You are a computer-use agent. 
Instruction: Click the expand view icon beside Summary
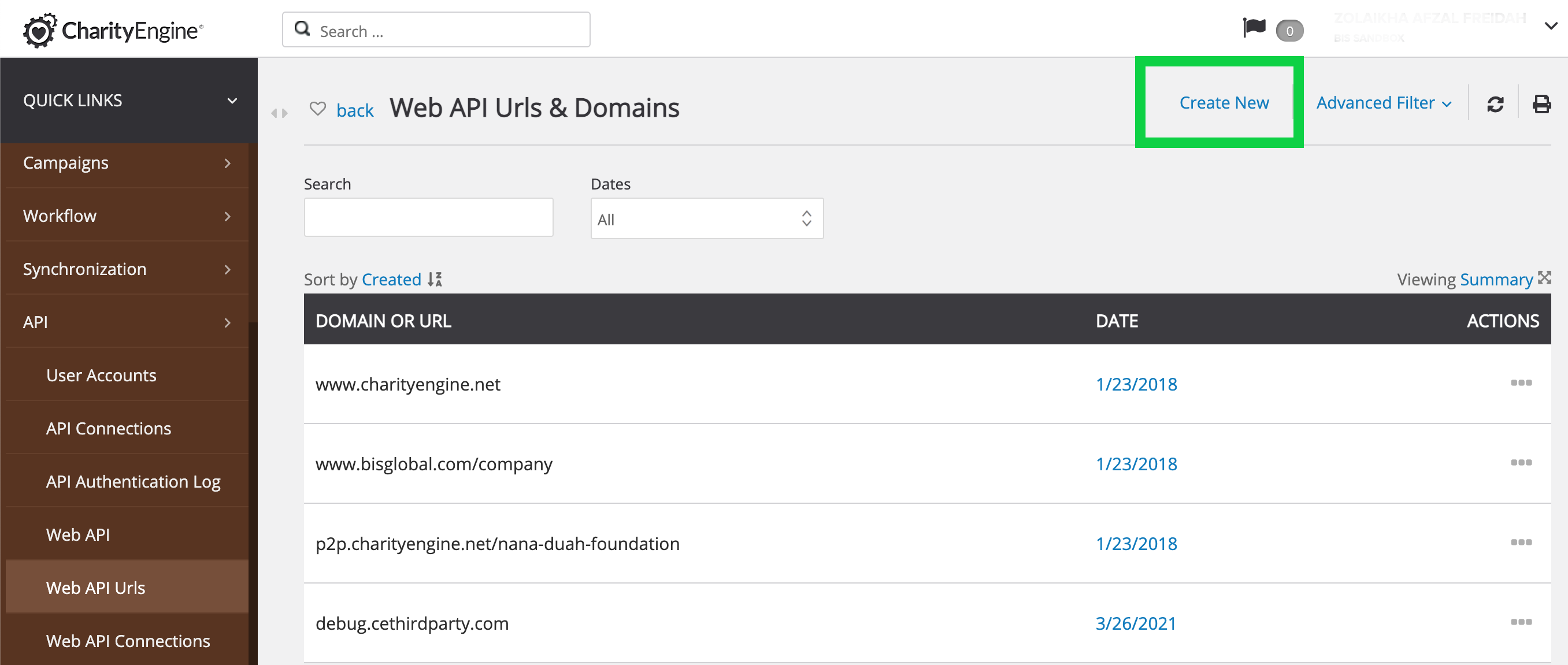point(1544,277)
